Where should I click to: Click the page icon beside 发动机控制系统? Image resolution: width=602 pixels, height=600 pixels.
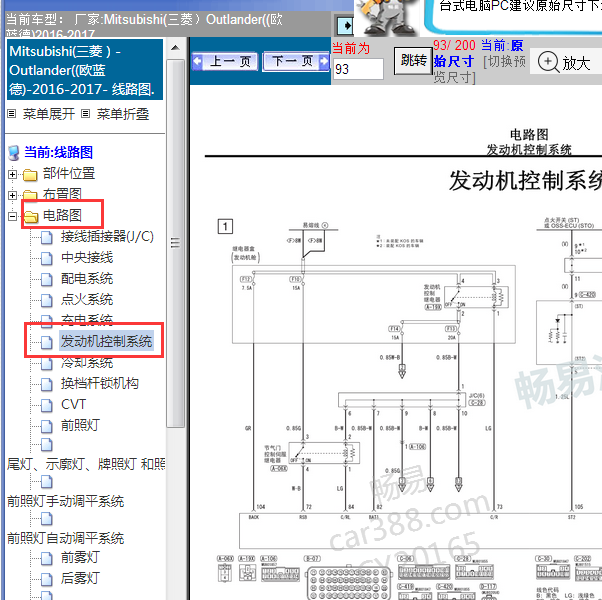[x=46, y=342]
